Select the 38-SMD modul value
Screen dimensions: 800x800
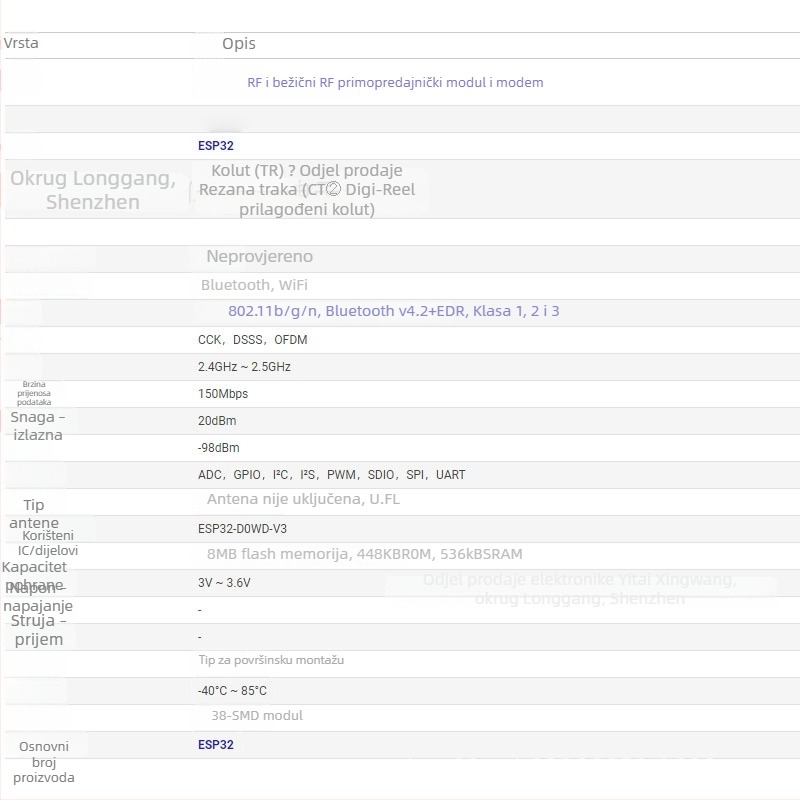257,715
